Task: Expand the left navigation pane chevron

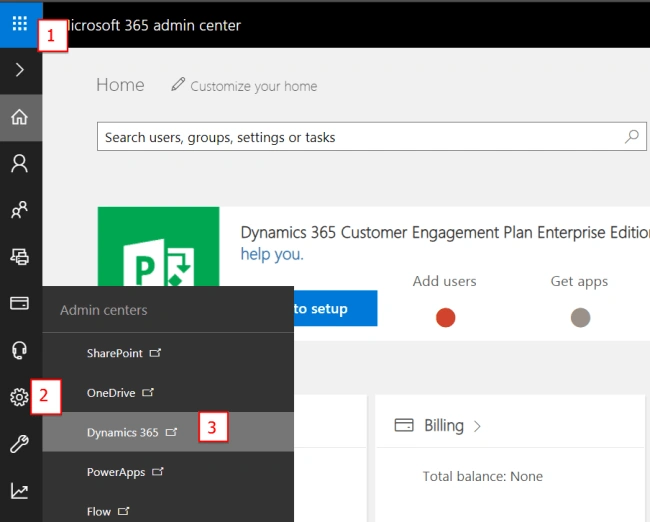Action: 19,70
